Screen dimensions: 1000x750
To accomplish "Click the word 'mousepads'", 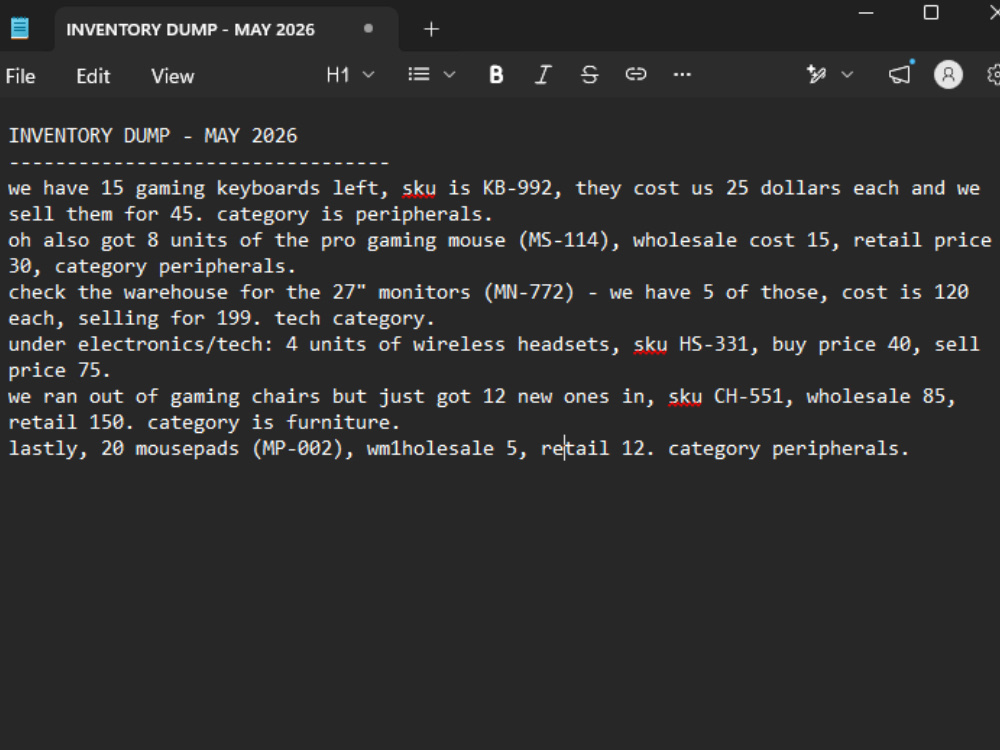I will (187, 449).
